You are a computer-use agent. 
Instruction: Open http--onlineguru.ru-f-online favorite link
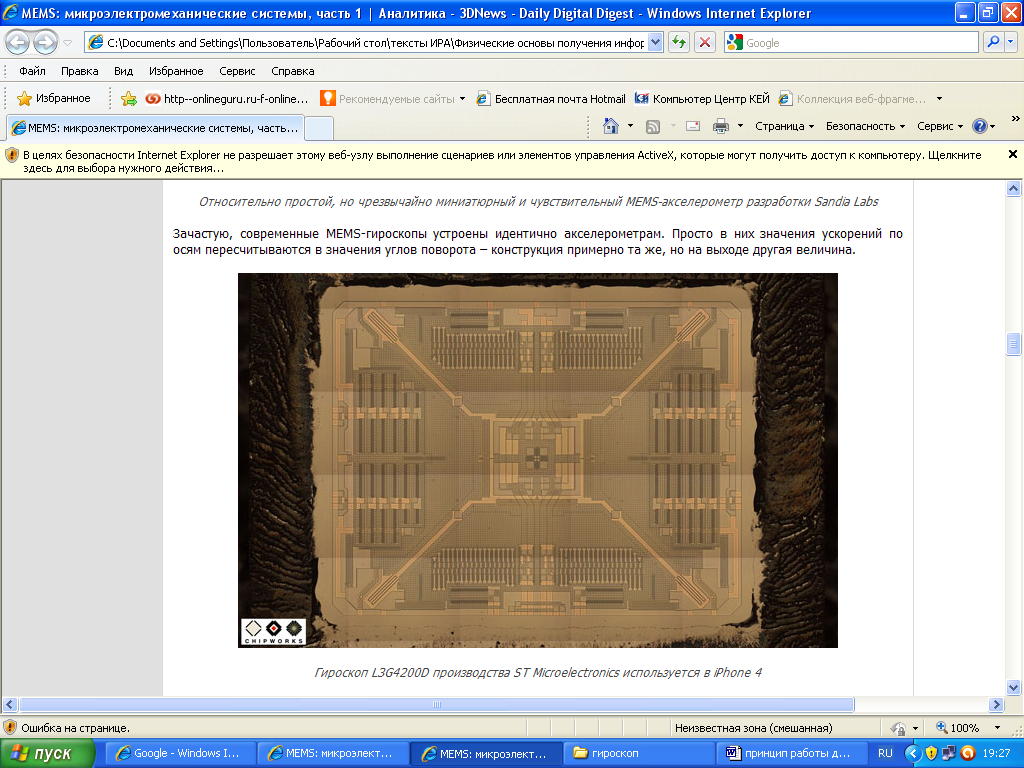[x=227, y=99]
